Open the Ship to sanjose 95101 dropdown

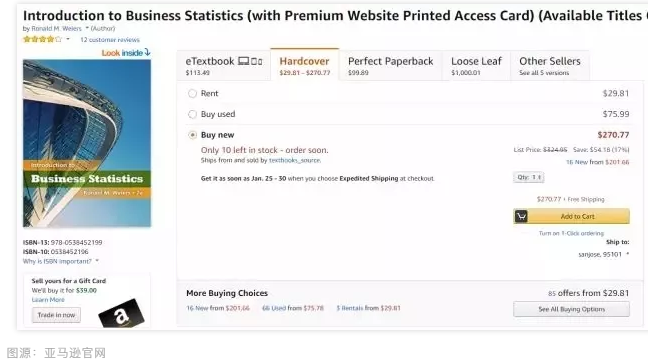pos(603,254)
